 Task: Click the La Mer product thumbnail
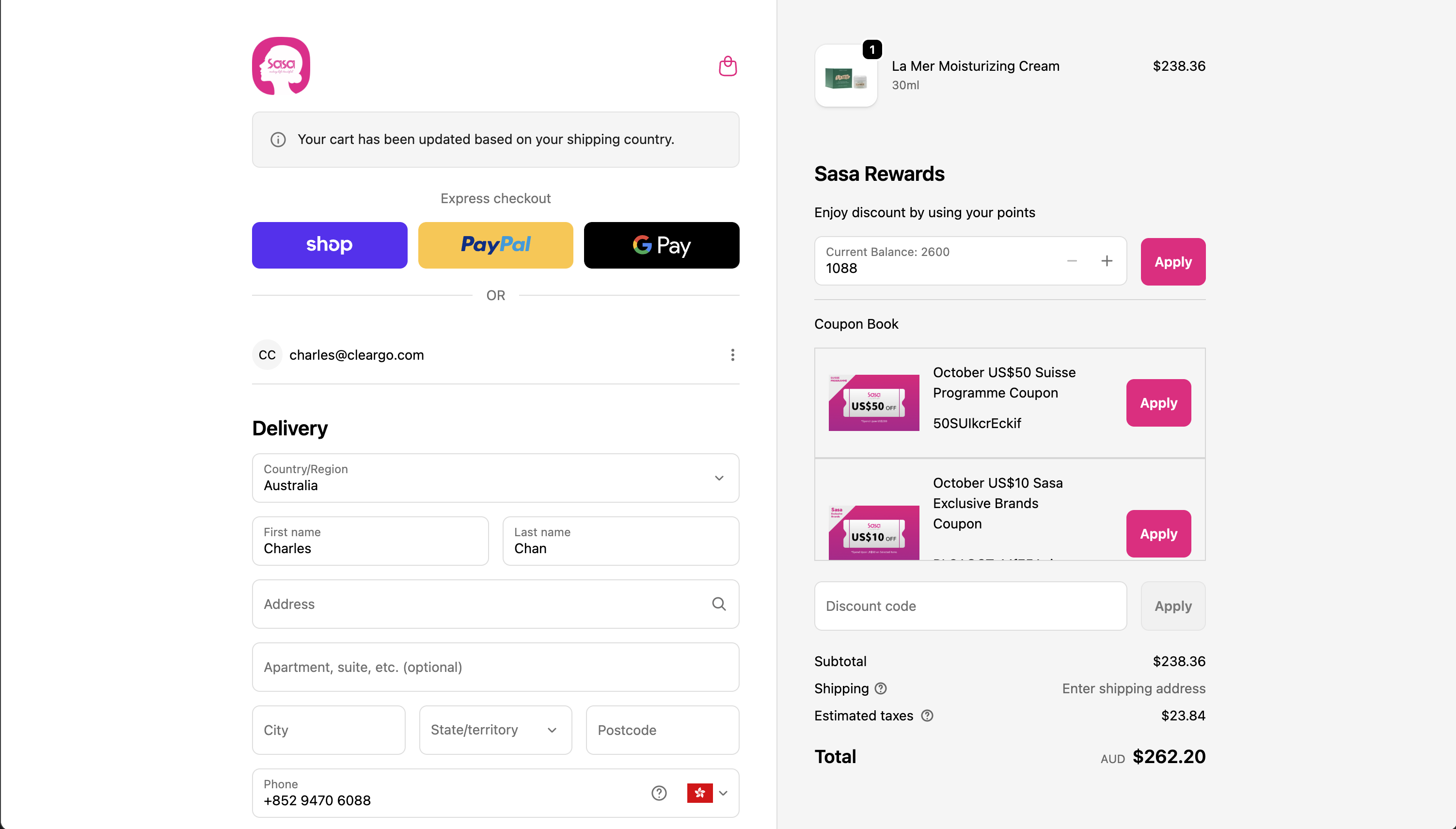[846, 76]
